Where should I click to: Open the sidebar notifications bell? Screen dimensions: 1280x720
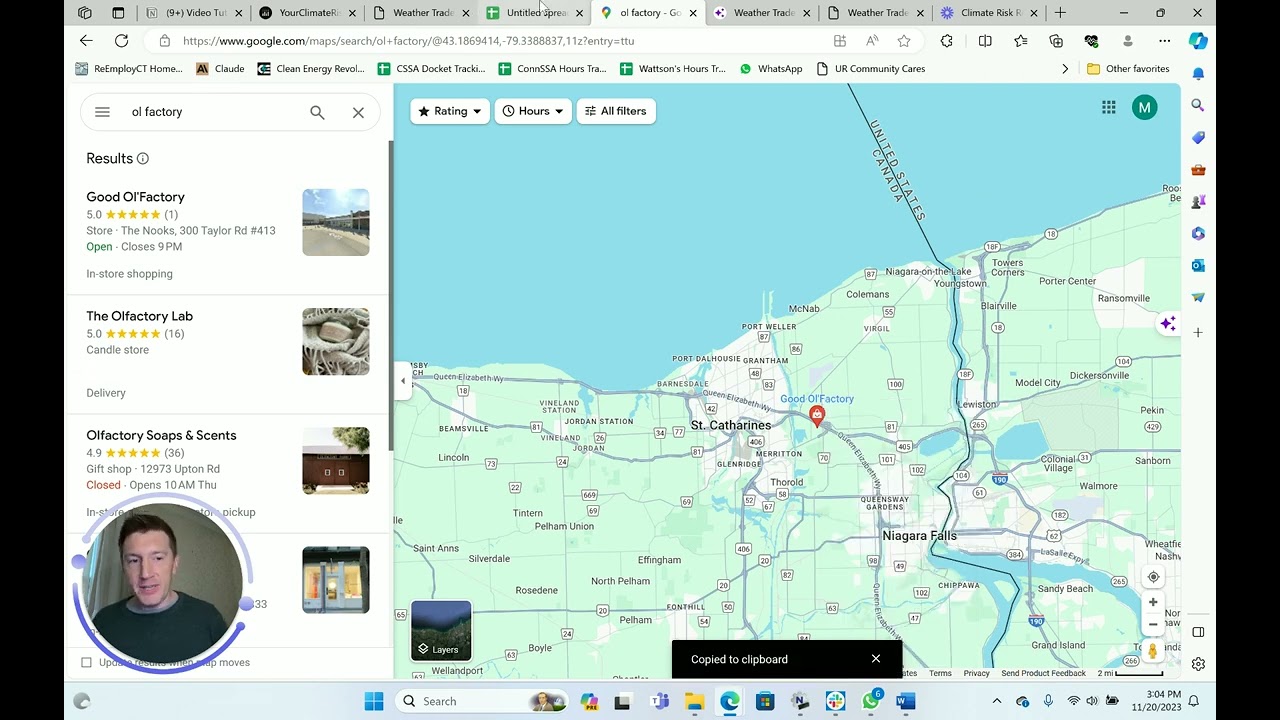(1198, 74)
